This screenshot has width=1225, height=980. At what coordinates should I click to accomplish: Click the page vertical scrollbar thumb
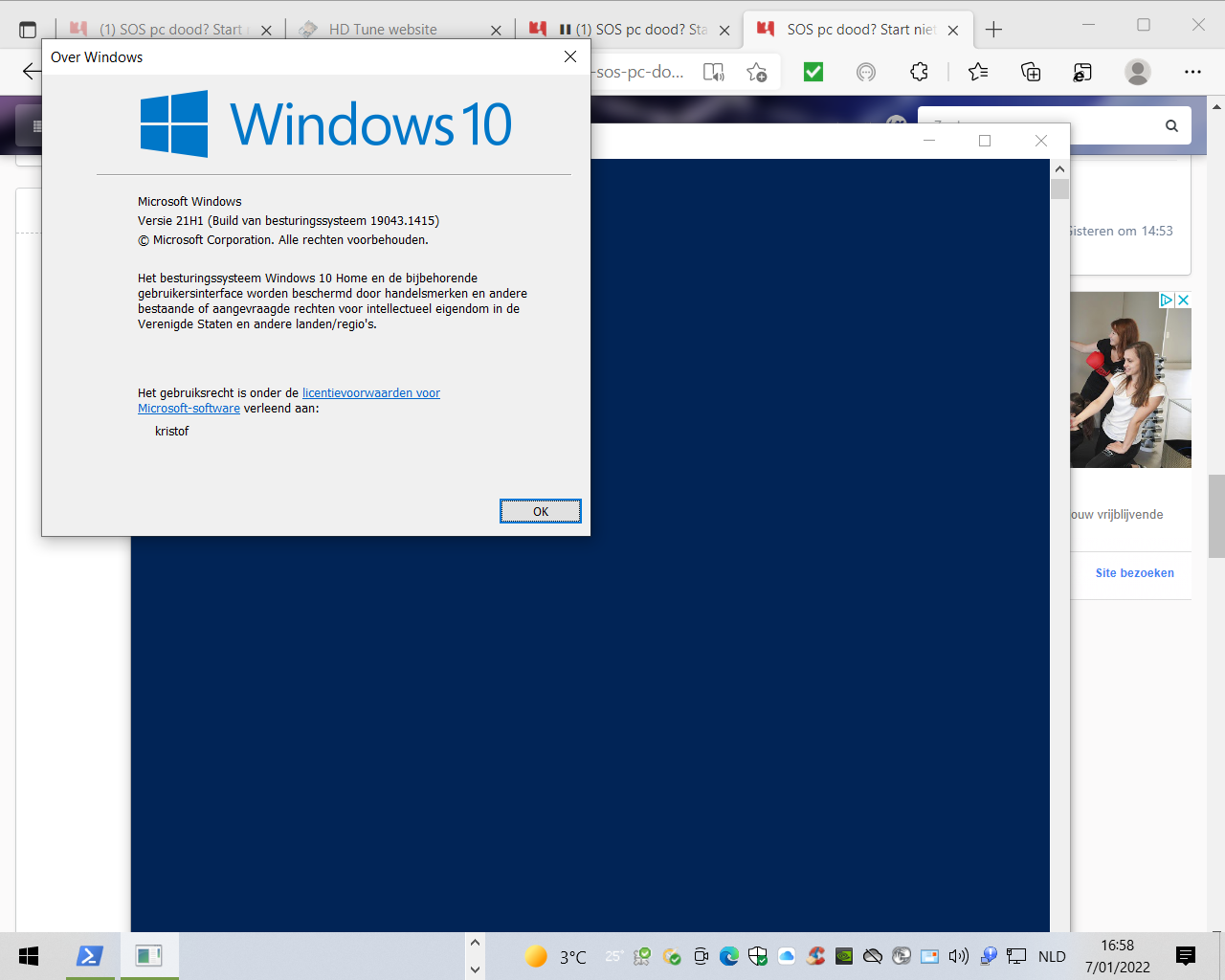(1216, 516)
